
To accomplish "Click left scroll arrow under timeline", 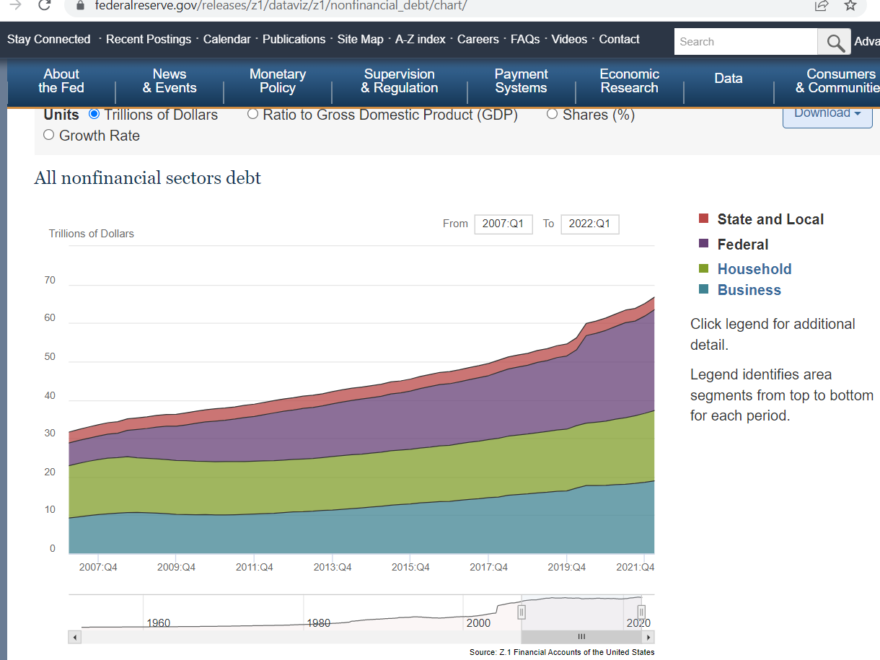I will [75, 637].
